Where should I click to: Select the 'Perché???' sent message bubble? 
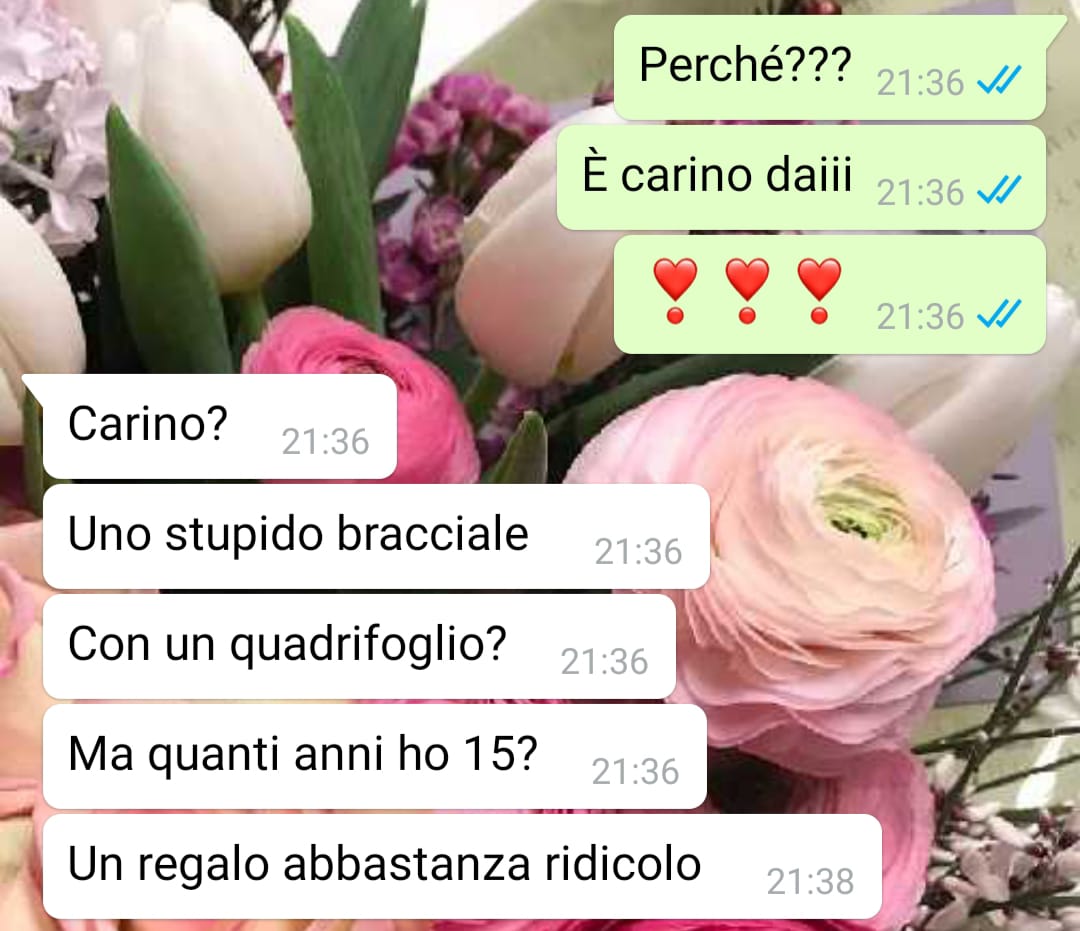click(829, 67)
